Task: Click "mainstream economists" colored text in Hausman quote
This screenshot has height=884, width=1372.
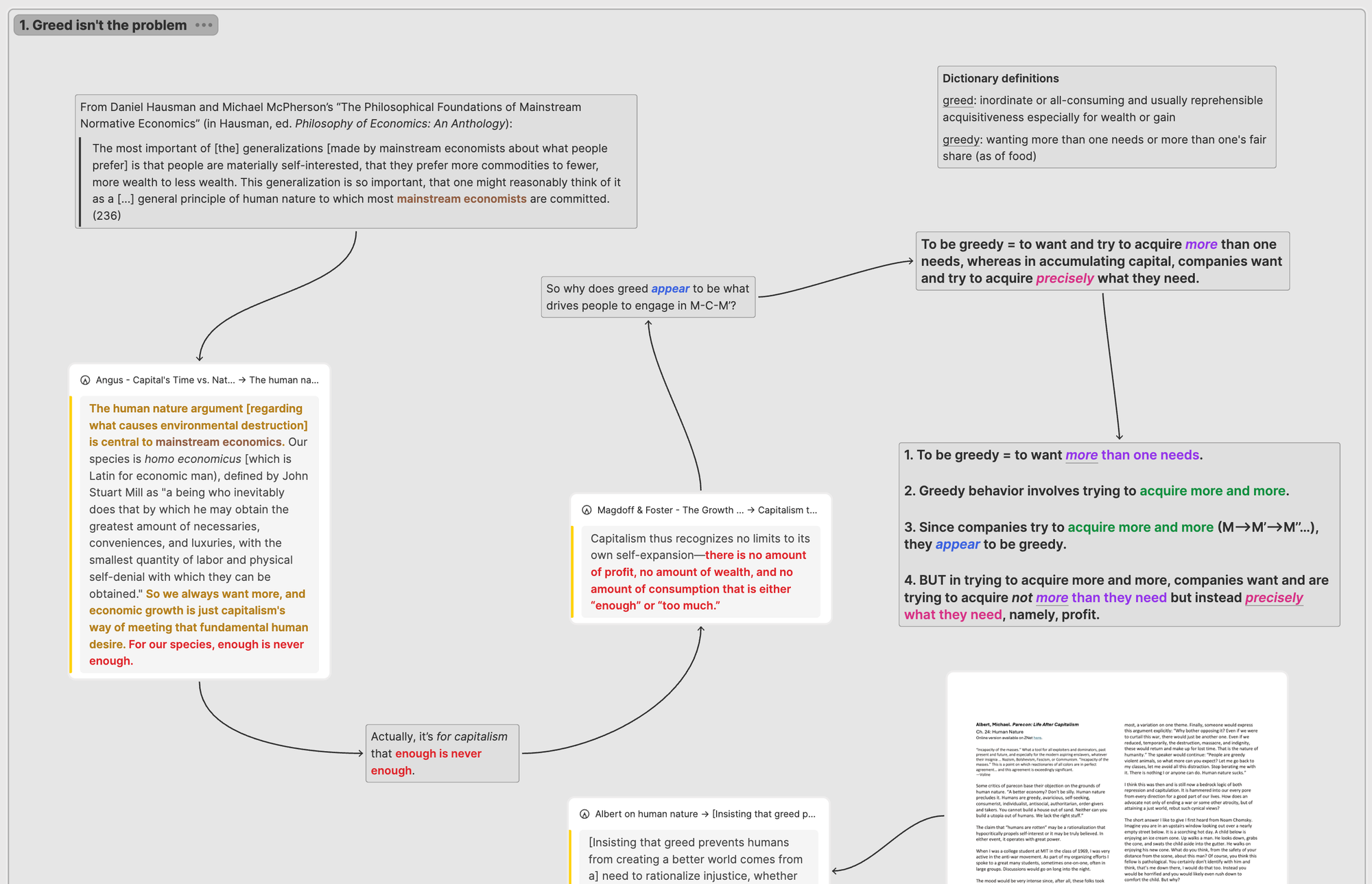Action: coord(461,199)
